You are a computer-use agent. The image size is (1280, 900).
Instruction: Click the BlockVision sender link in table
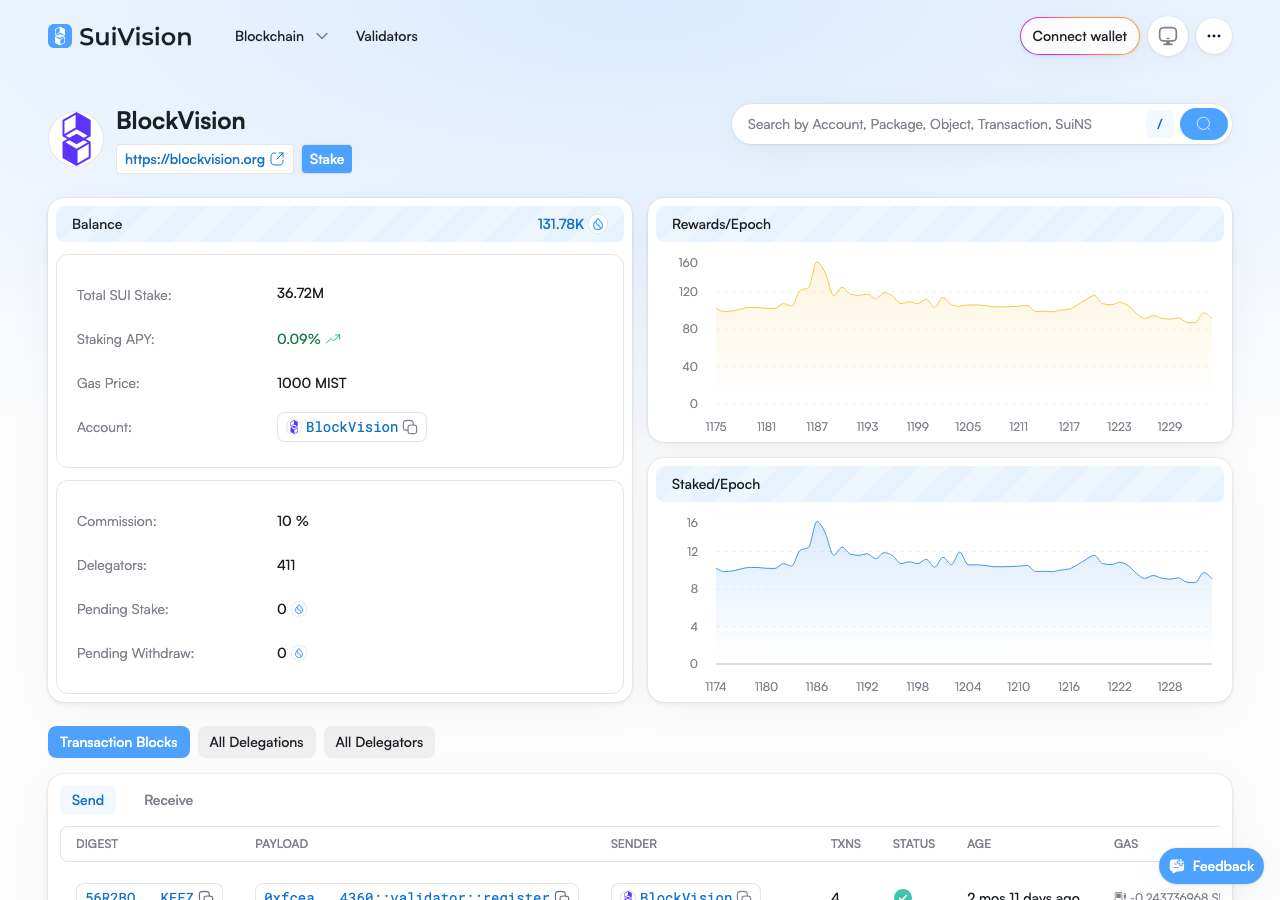click(686, 895)
